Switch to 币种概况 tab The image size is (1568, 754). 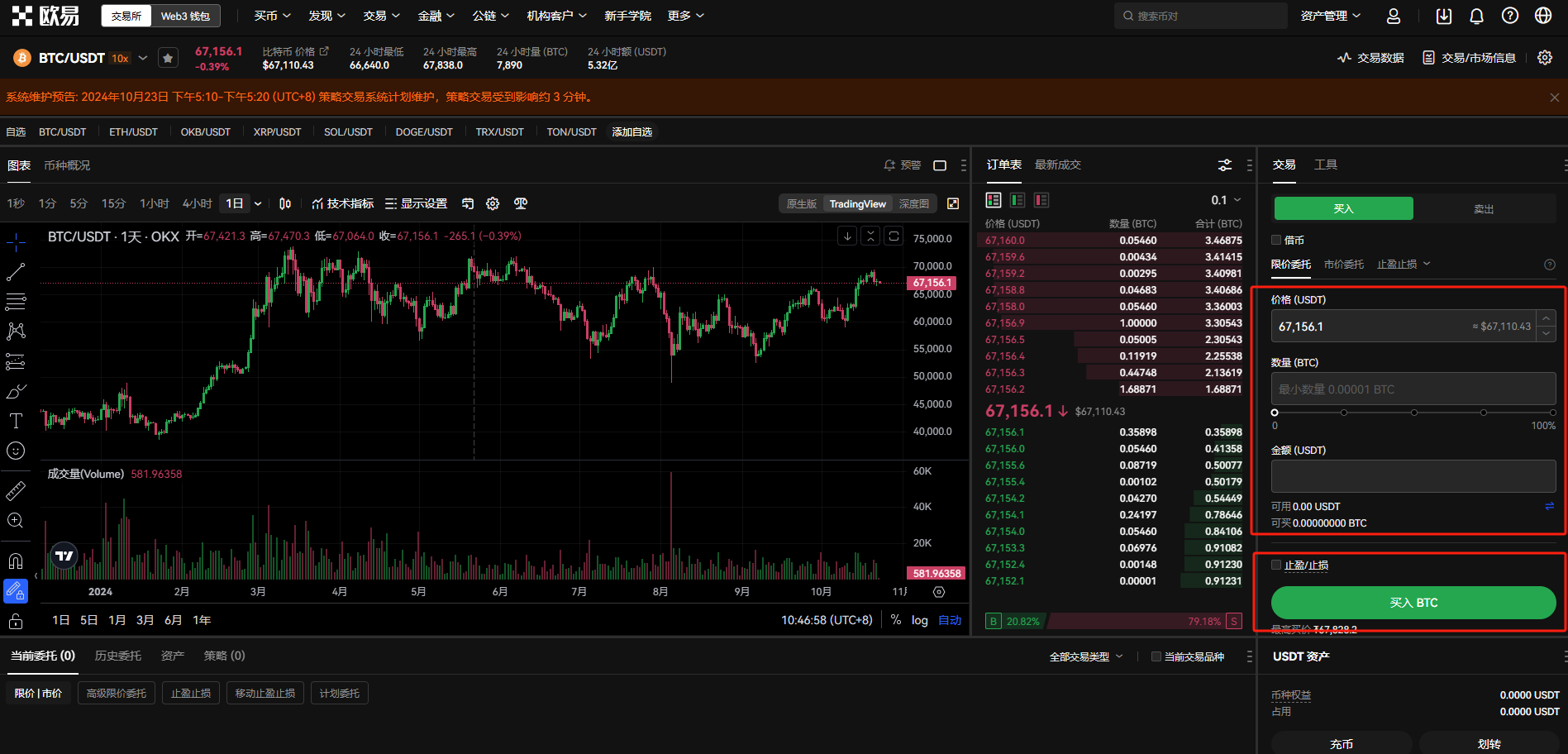pos(67,165)
